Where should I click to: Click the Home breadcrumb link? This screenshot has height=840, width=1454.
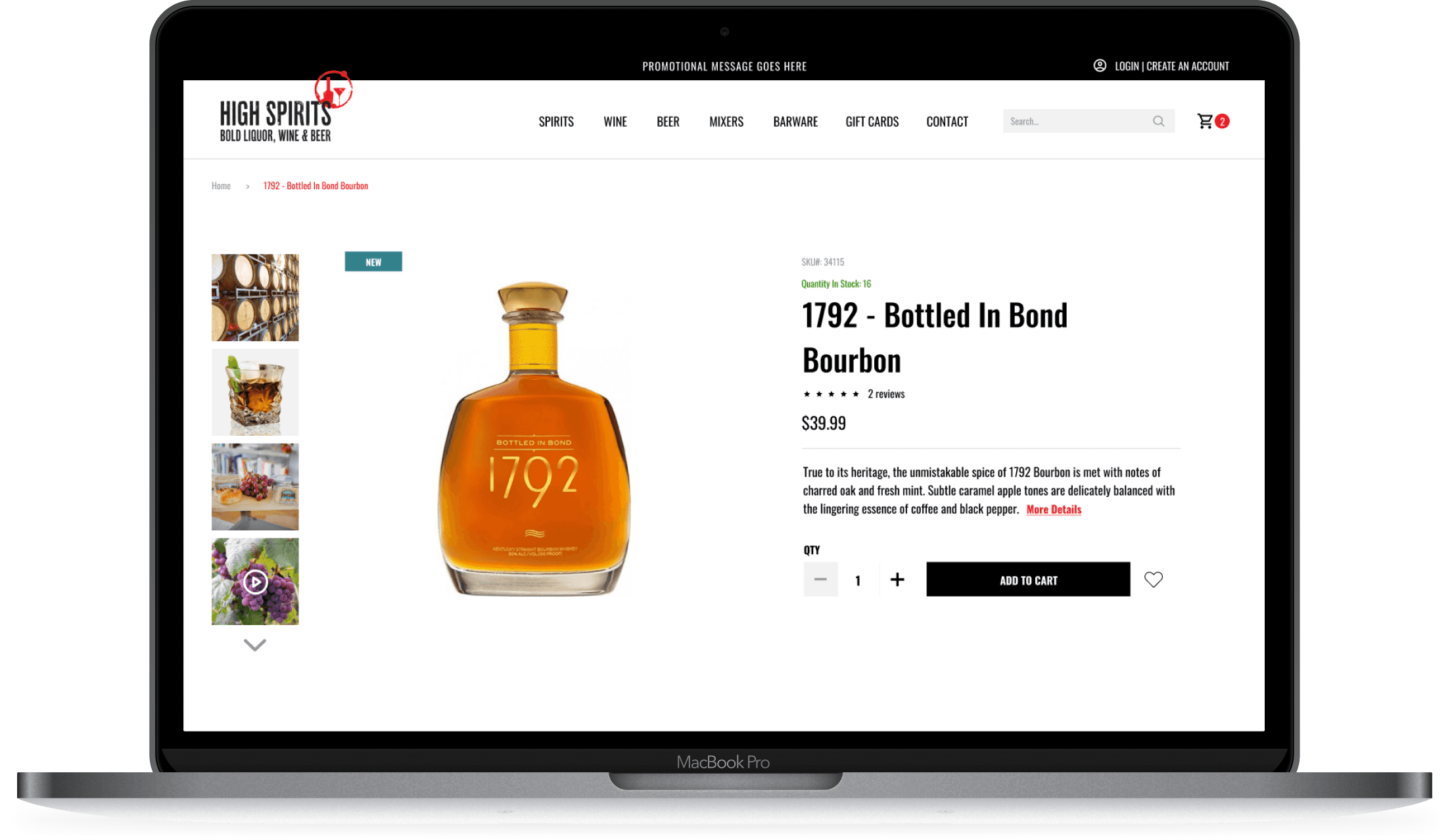click(x=221, y=186)
